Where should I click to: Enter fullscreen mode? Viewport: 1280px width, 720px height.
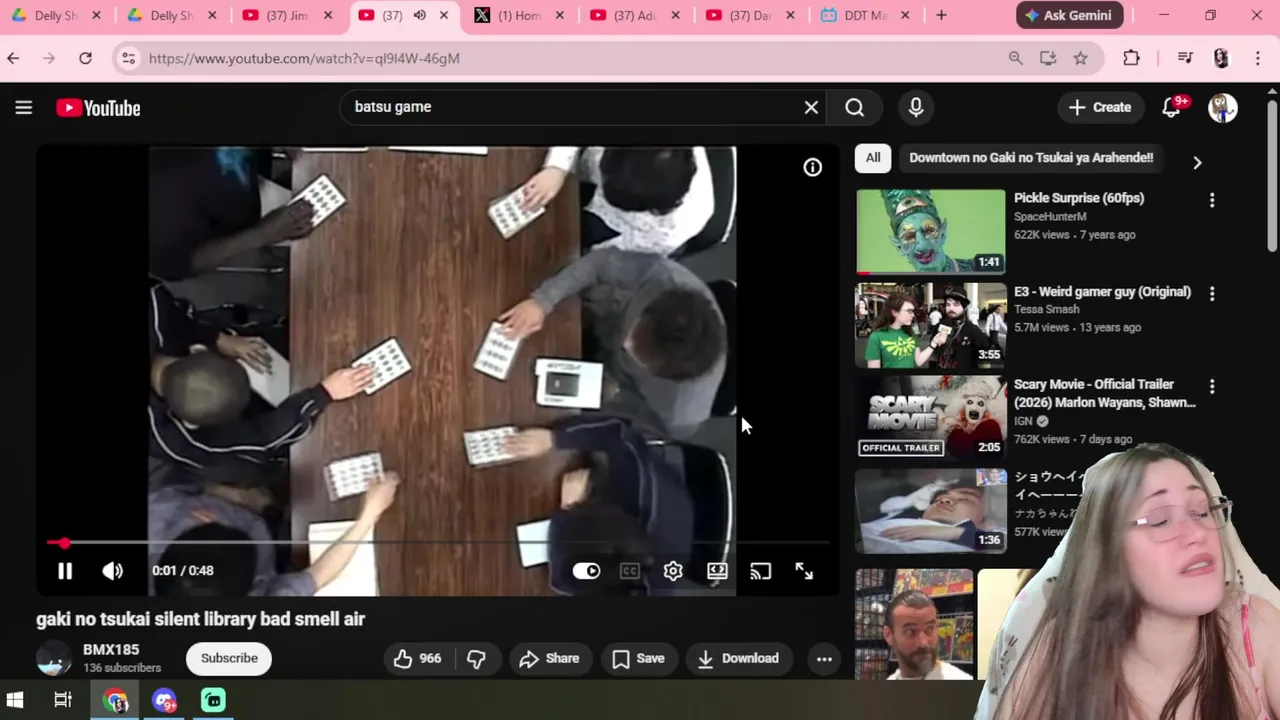pos(804,571)
